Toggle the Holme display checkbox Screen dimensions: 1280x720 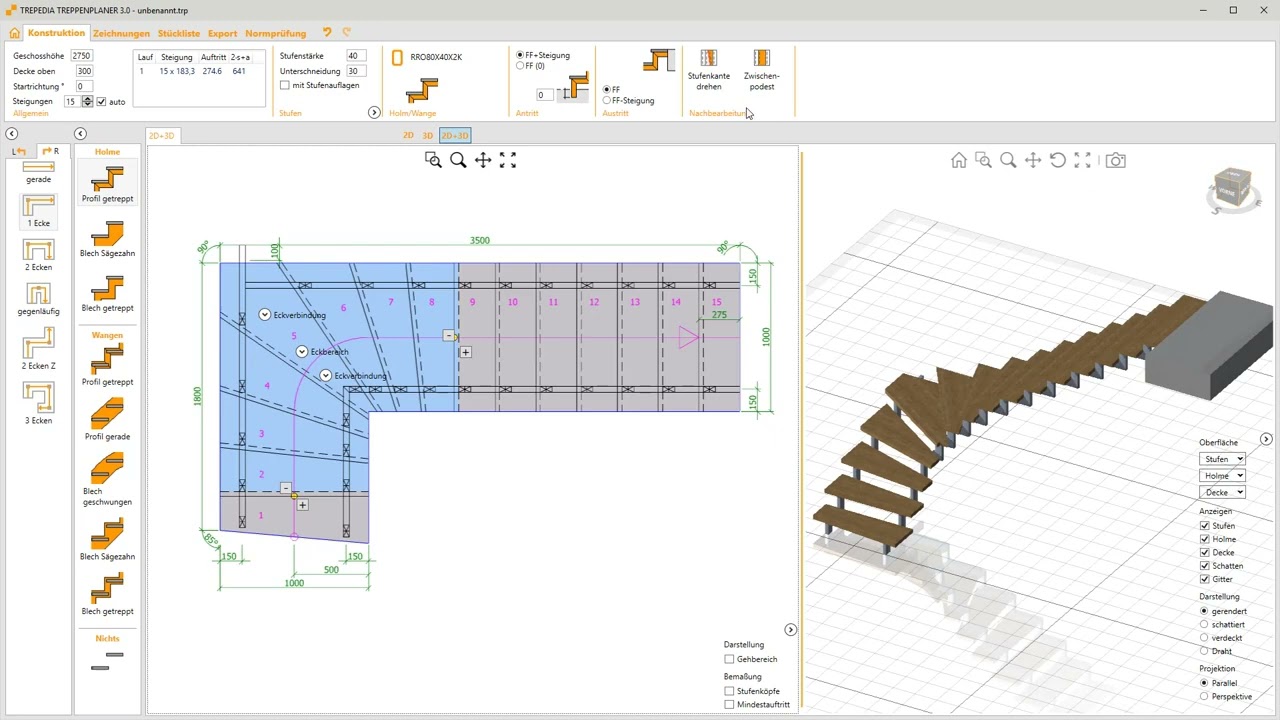click(x=1205, y=539)
